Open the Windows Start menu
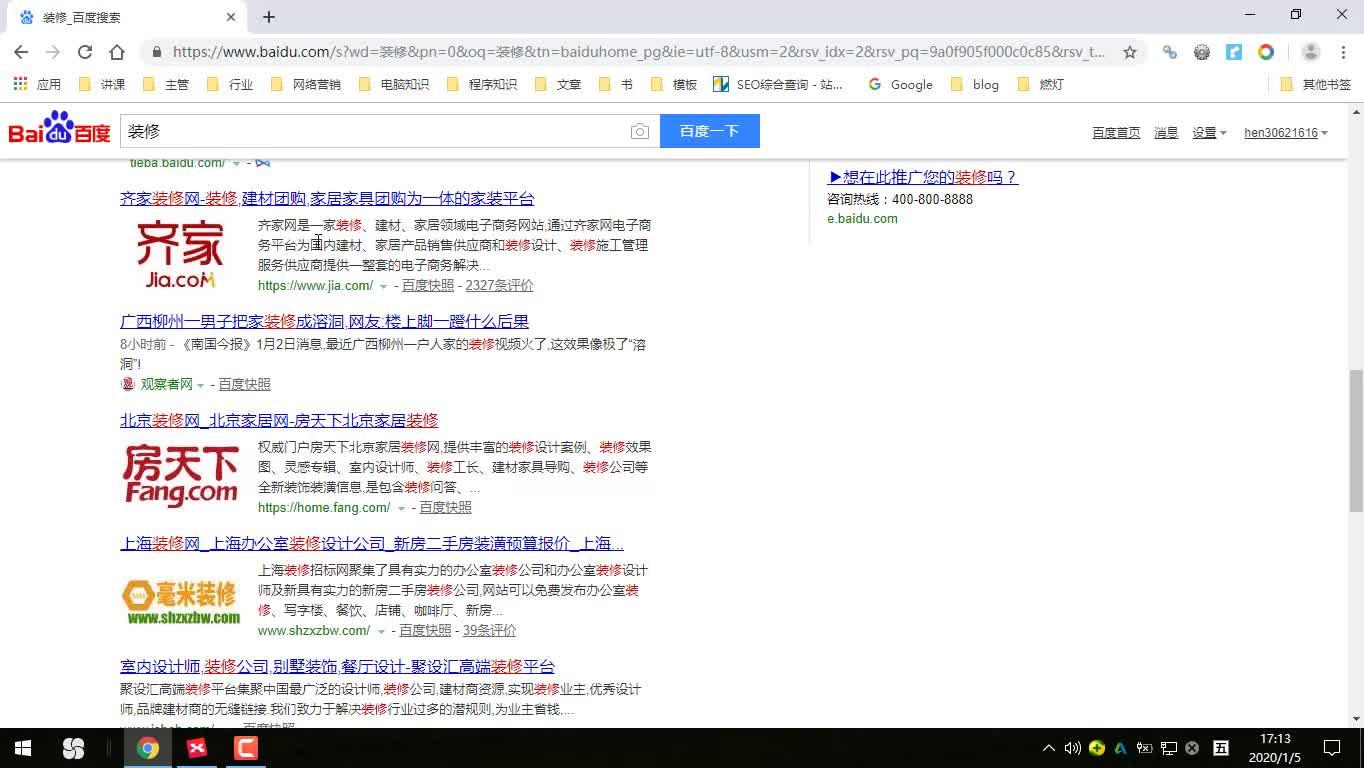1364x768 pixels. (x=22, y=748)
